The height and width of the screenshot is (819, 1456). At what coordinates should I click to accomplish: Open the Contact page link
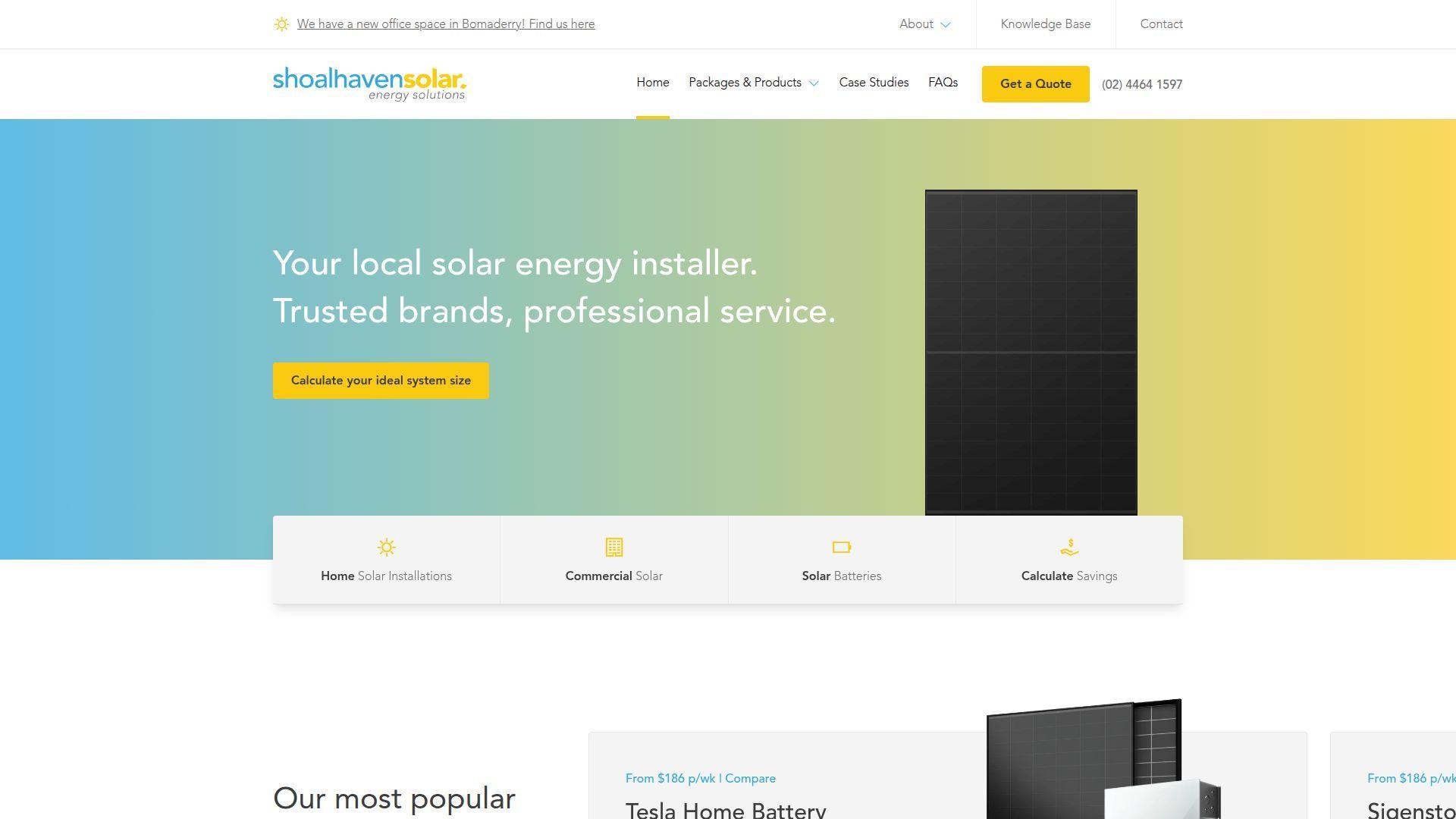point(1162,24)
